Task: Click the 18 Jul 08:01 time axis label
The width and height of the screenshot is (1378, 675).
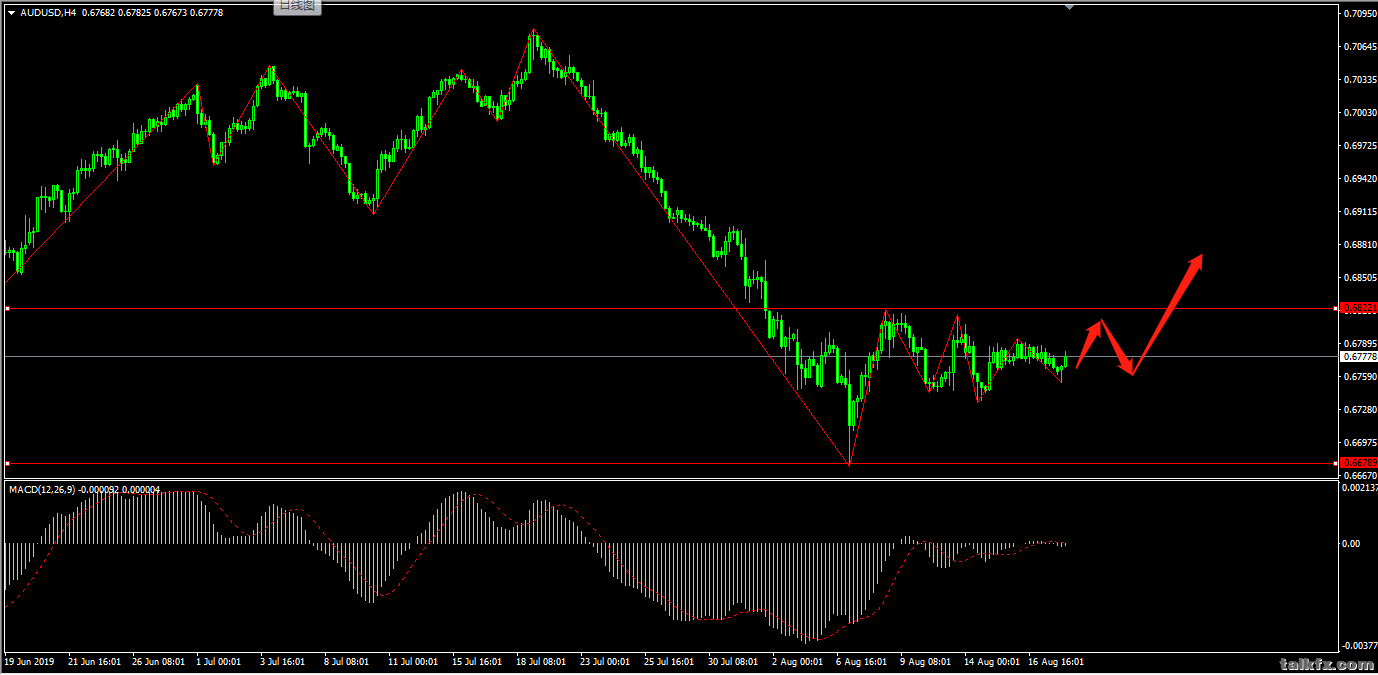Action: click(543, 662)
